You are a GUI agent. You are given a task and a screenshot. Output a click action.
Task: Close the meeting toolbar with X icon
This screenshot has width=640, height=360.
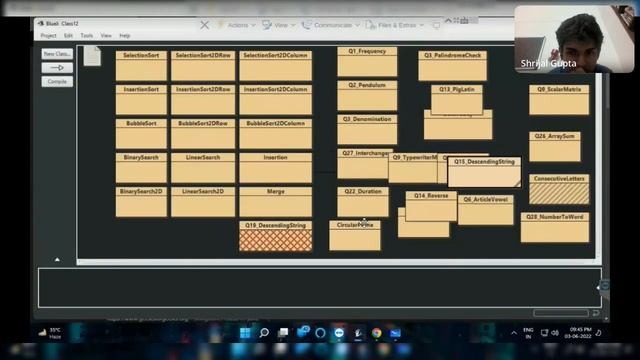(204, 25)
